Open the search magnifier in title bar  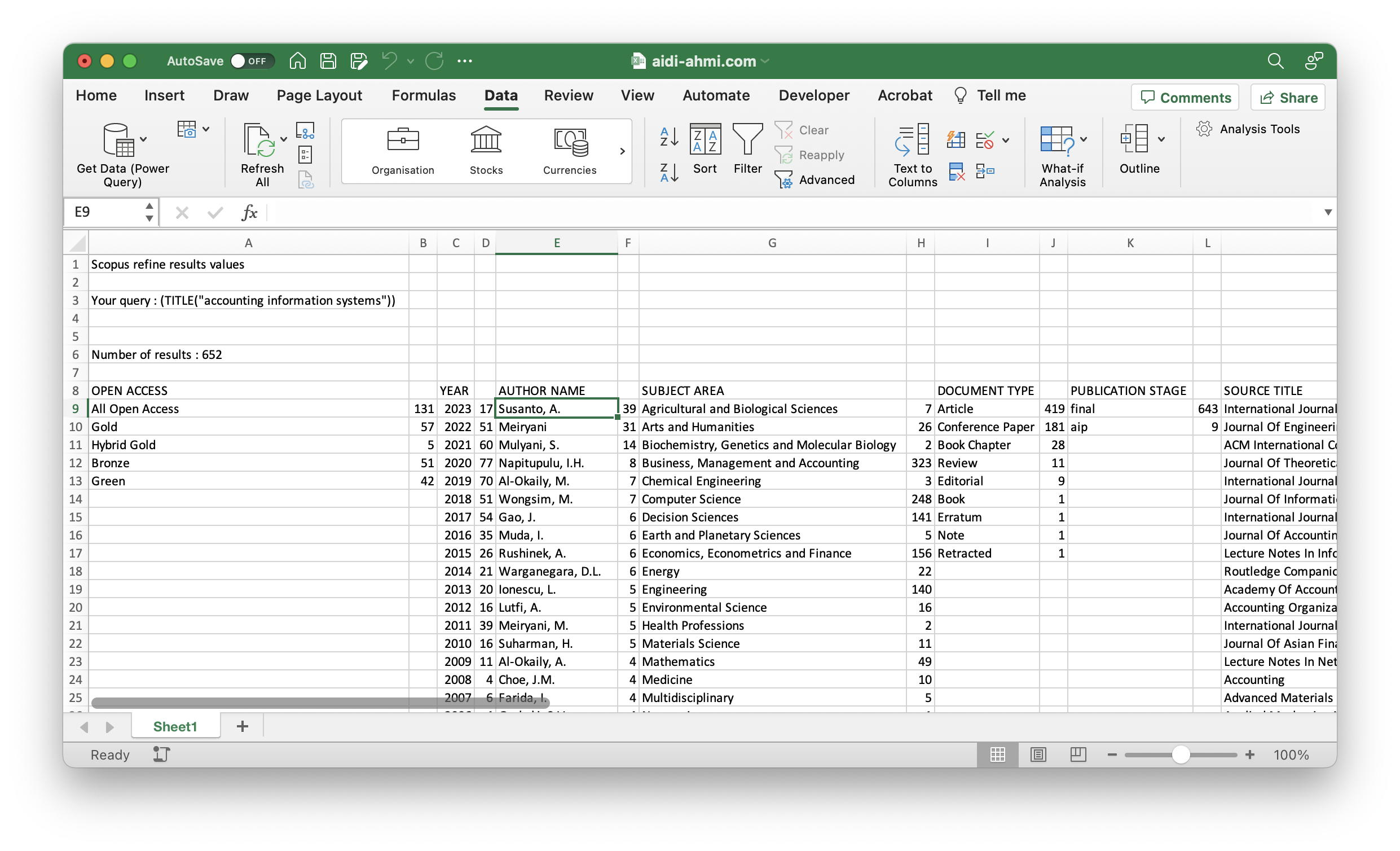pyautogui.click(x=1275, y=61)
